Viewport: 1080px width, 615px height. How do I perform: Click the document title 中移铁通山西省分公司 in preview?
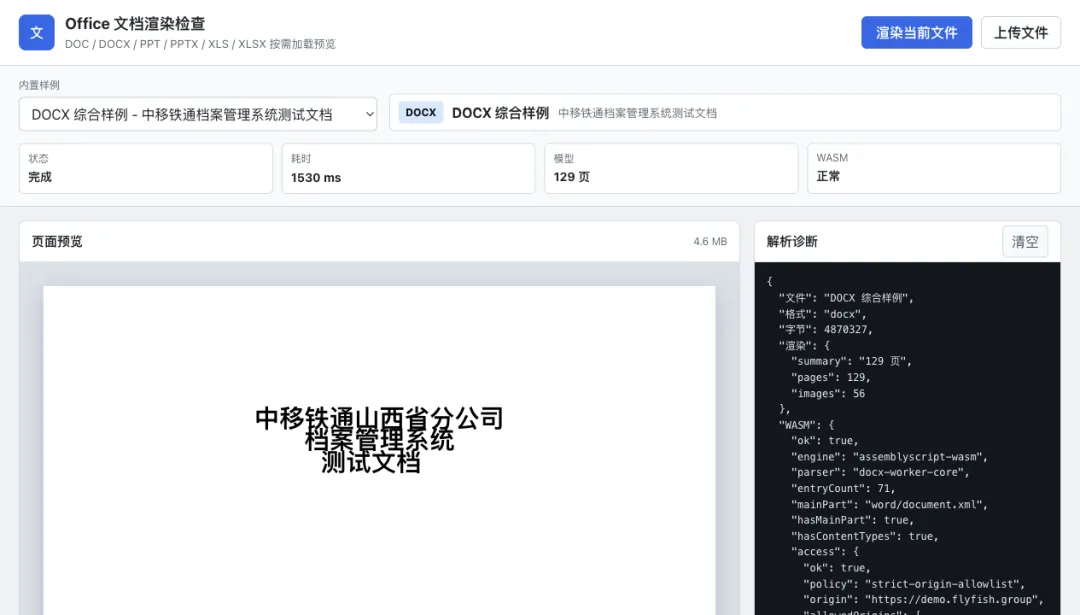(x=379, y=417)
